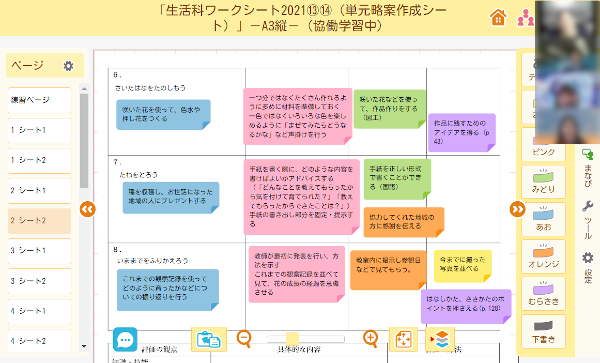Zoom out with minus magnifier
This screenshot has height=363, width=600.
point(244,339)
